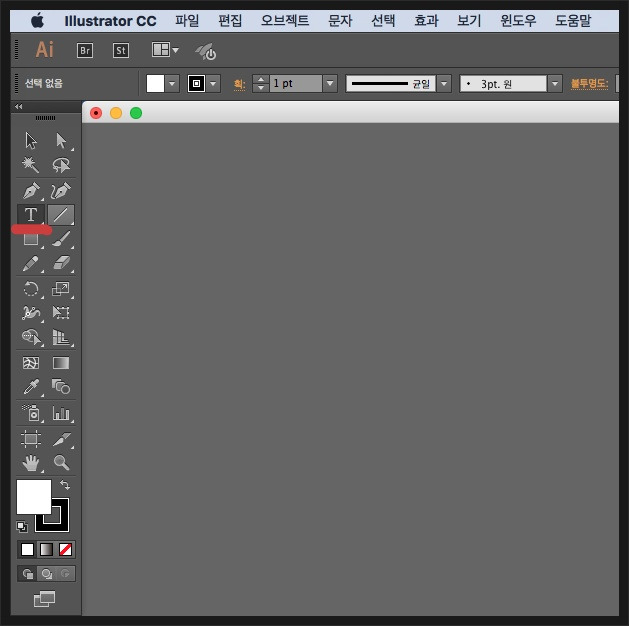Open the 파일 menu
Image resolution: width=629 pixels, height=626 pixels.
(x=187, y=20)
